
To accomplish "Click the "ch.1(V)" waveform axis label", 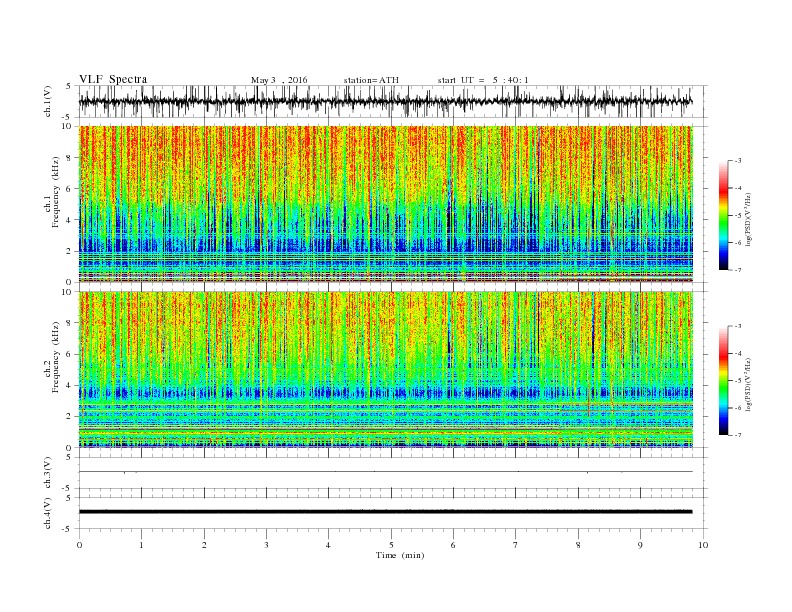I will point(48,101).
